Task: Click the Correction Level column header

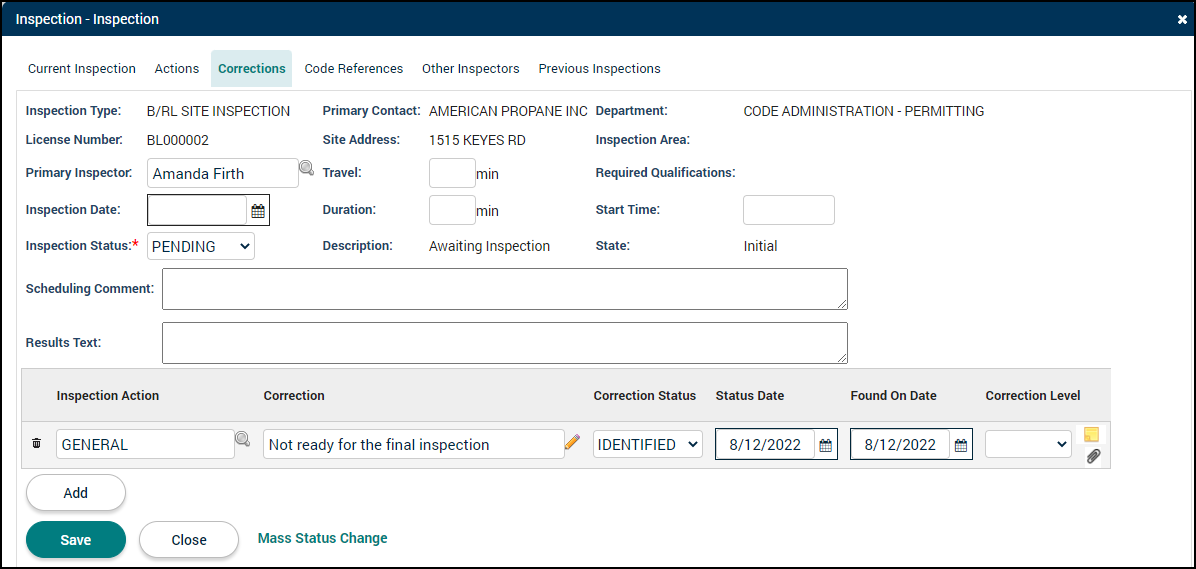Action: 1033,395
